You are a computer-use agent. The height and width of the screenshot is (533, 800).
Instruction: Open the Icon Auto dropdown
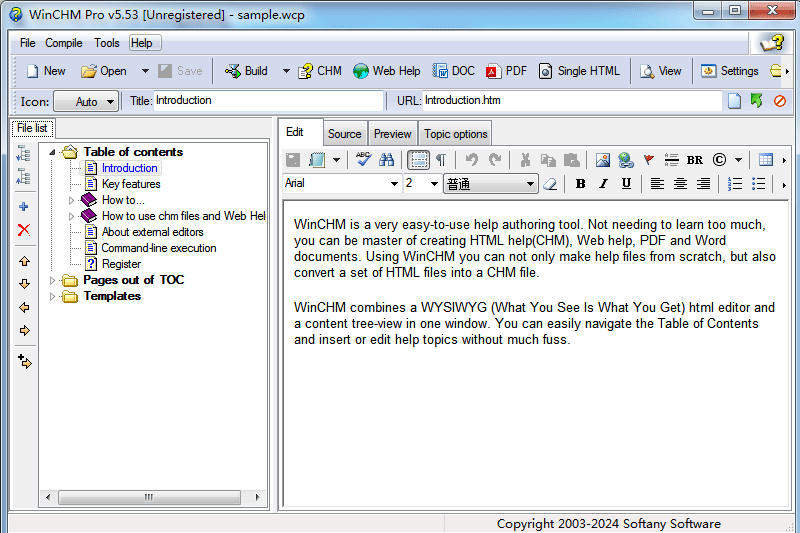tap(86, 101)
